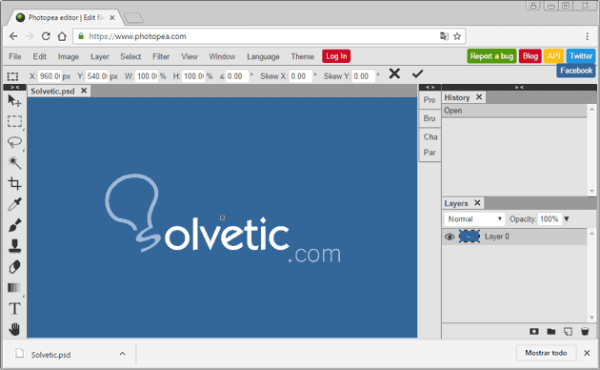The image size is (600, 370).
Task: Open the Chrome three-dot menu
Action: click(x=587, y=36)
